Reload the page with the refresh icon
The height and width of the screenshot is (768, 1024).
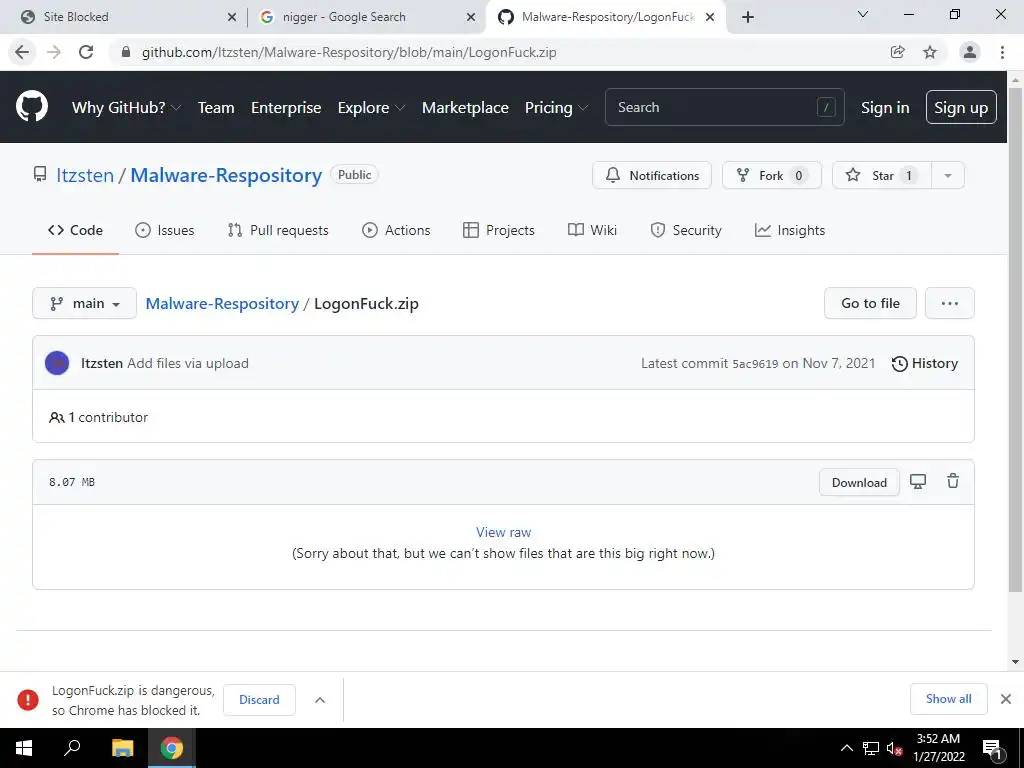point(86,52)
